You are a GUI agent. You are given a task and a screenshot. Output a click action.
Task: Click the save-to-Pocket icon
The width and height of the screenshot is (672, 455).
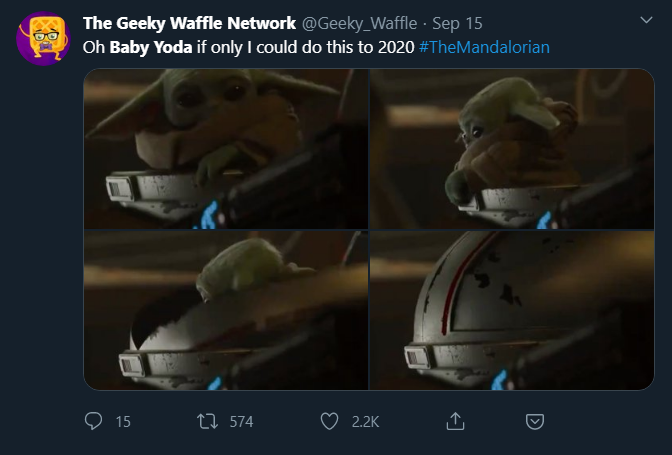click(x=535, y=421)
